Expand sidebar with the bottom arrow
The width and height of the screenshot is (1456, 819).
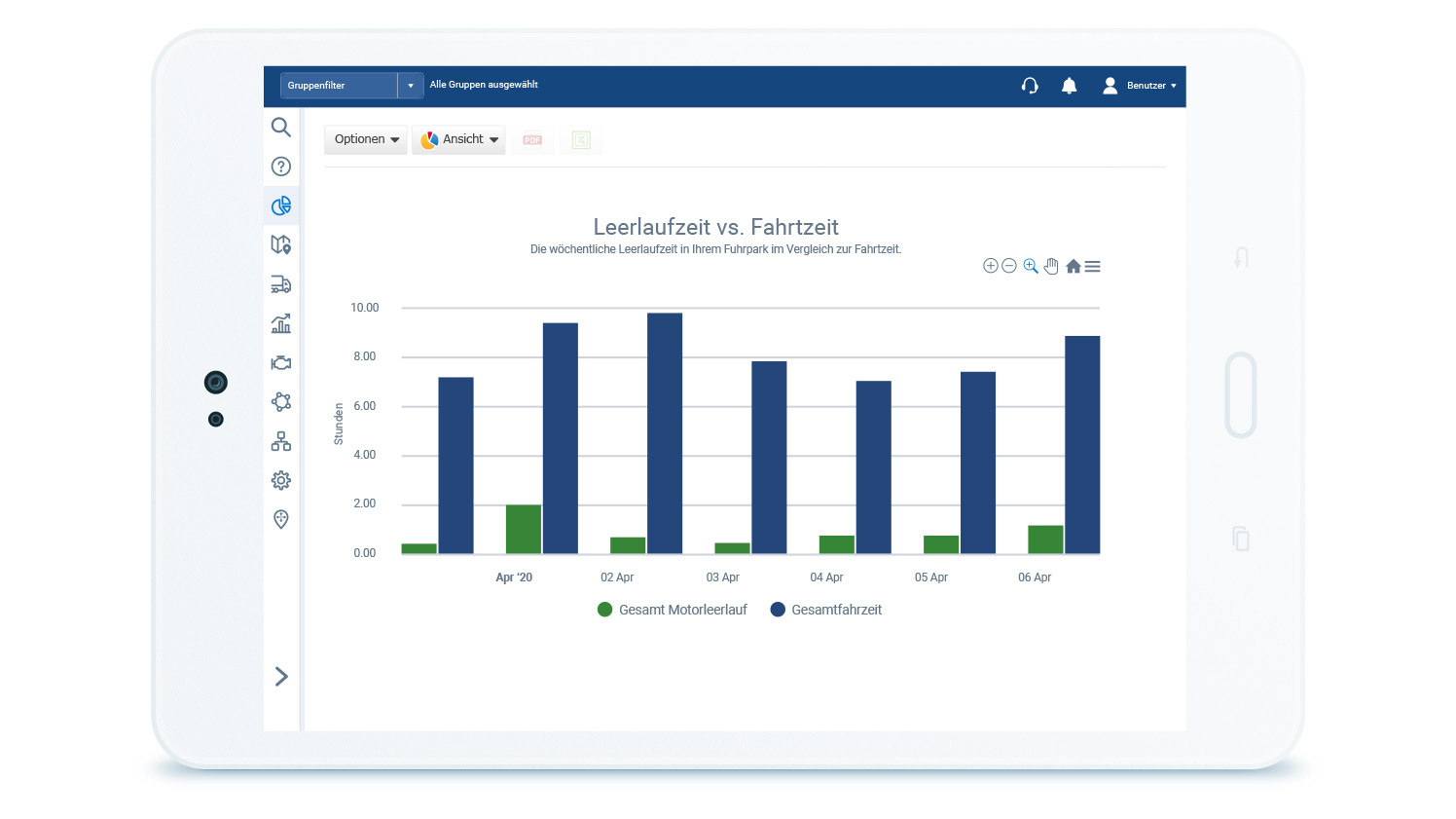281,677
